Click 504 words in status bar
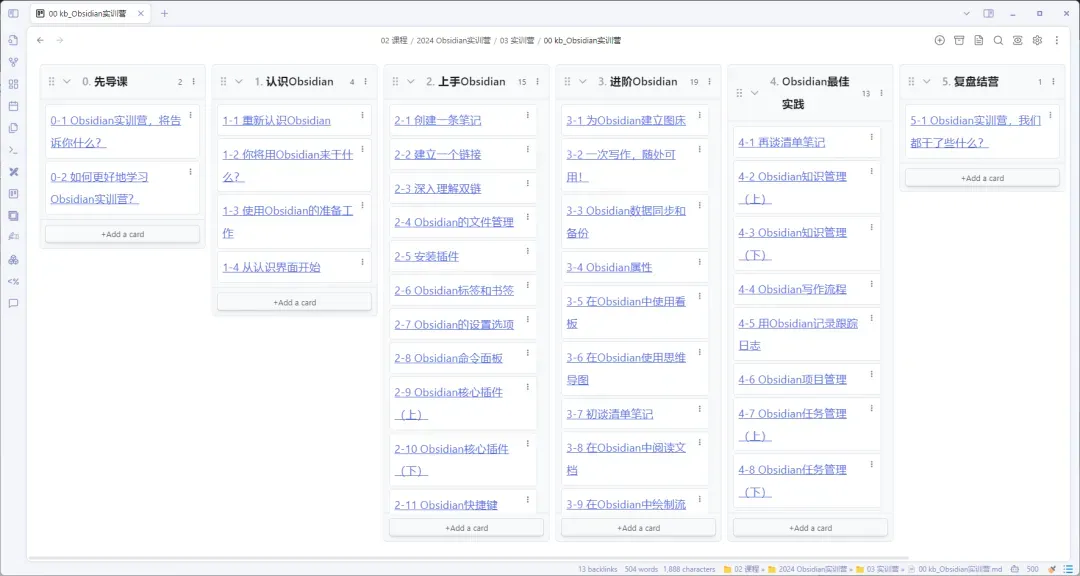The height and width of the screenshot is (576, 1080). click(x=640, y=569)
